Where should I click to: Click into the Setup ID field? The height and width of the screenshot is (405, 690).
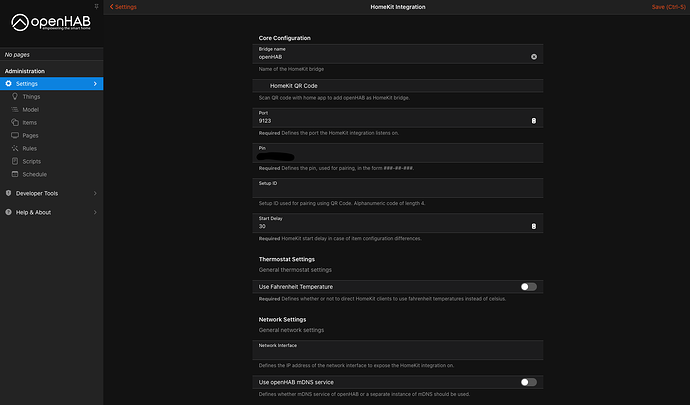pos(397,188)
